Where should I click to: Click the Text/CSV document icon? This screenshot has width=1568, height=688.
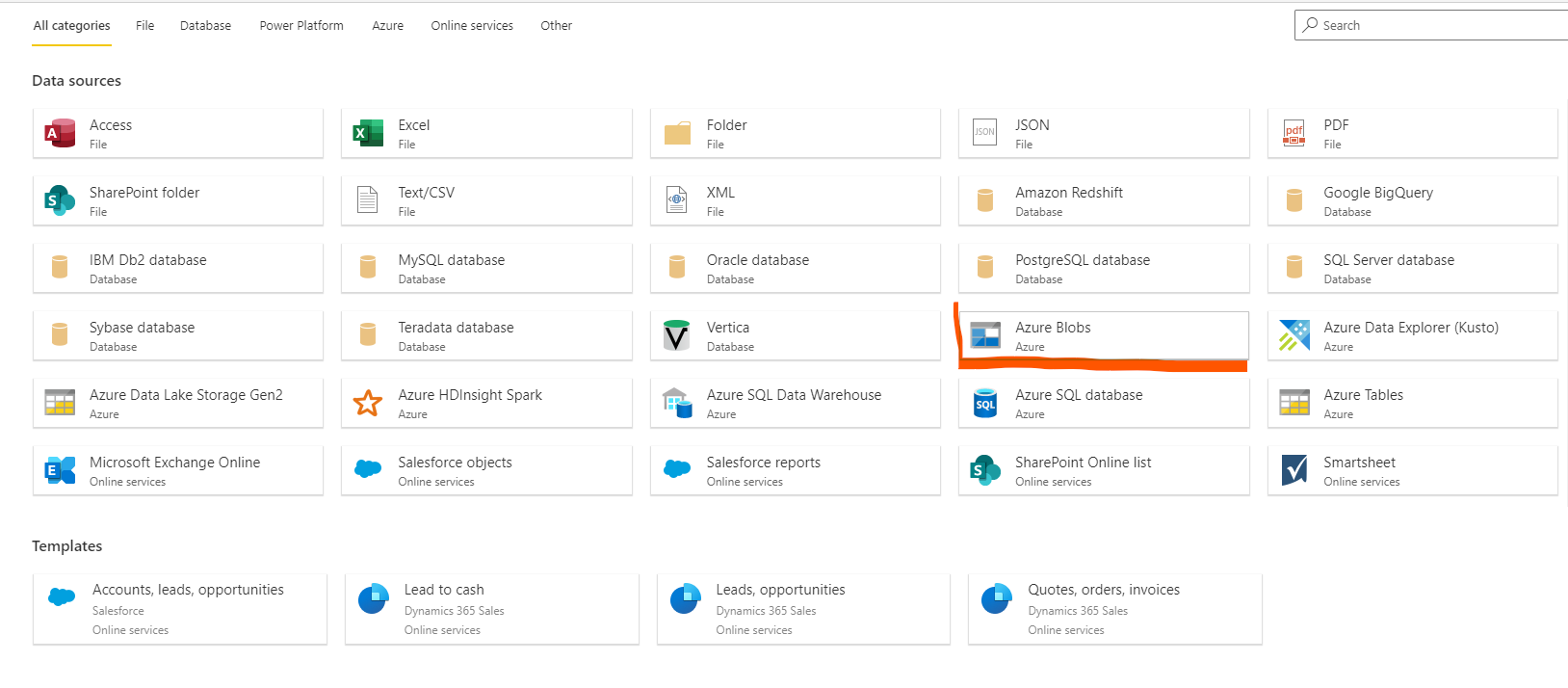[368, 199]
